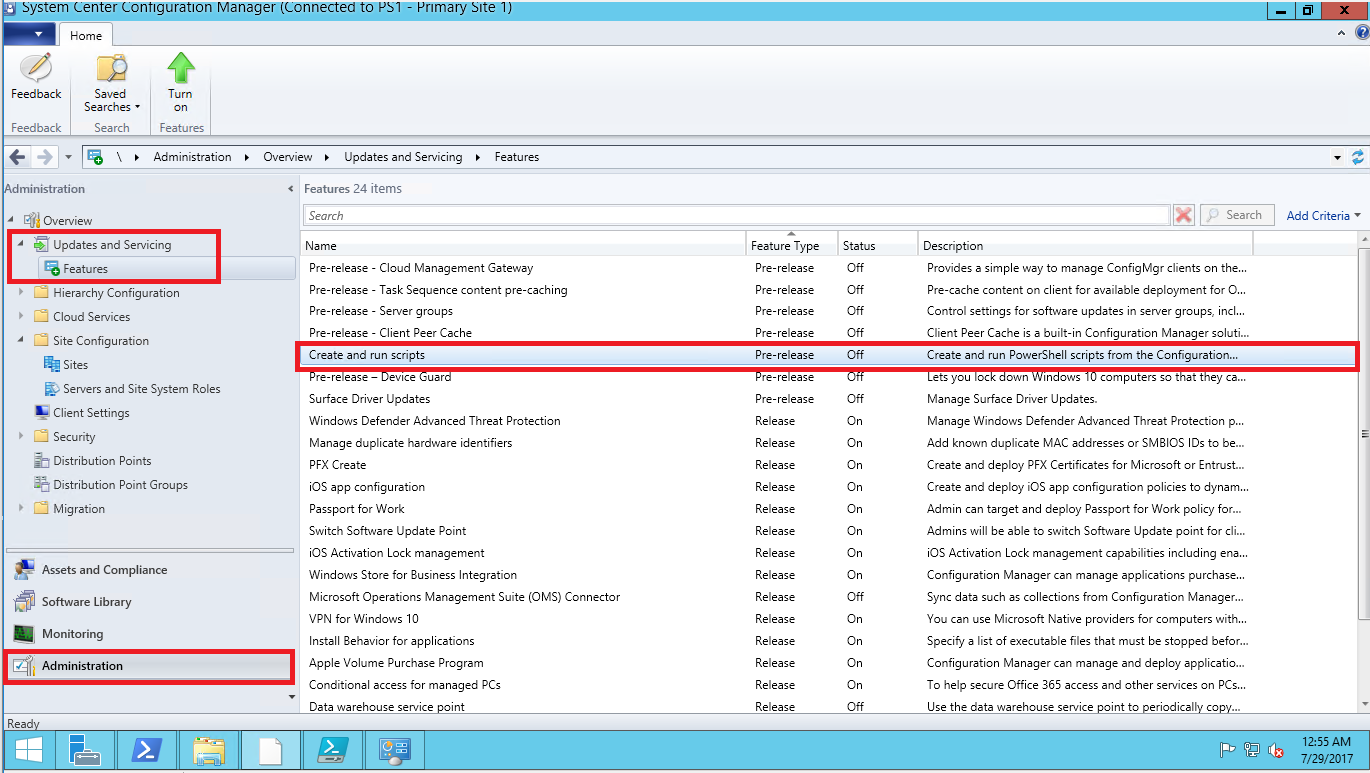Sort by the Status column header
Image resolution: width=1370 pixels, height=773 pixels.
(877, 245)
